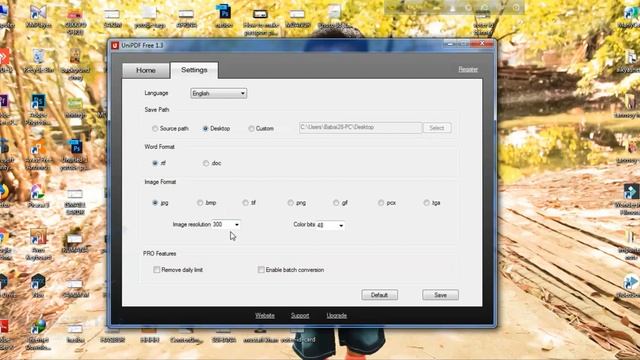Pick pcx image format
Screen dimensions: 640x360
pyautogui.click(x=387, y=203)
